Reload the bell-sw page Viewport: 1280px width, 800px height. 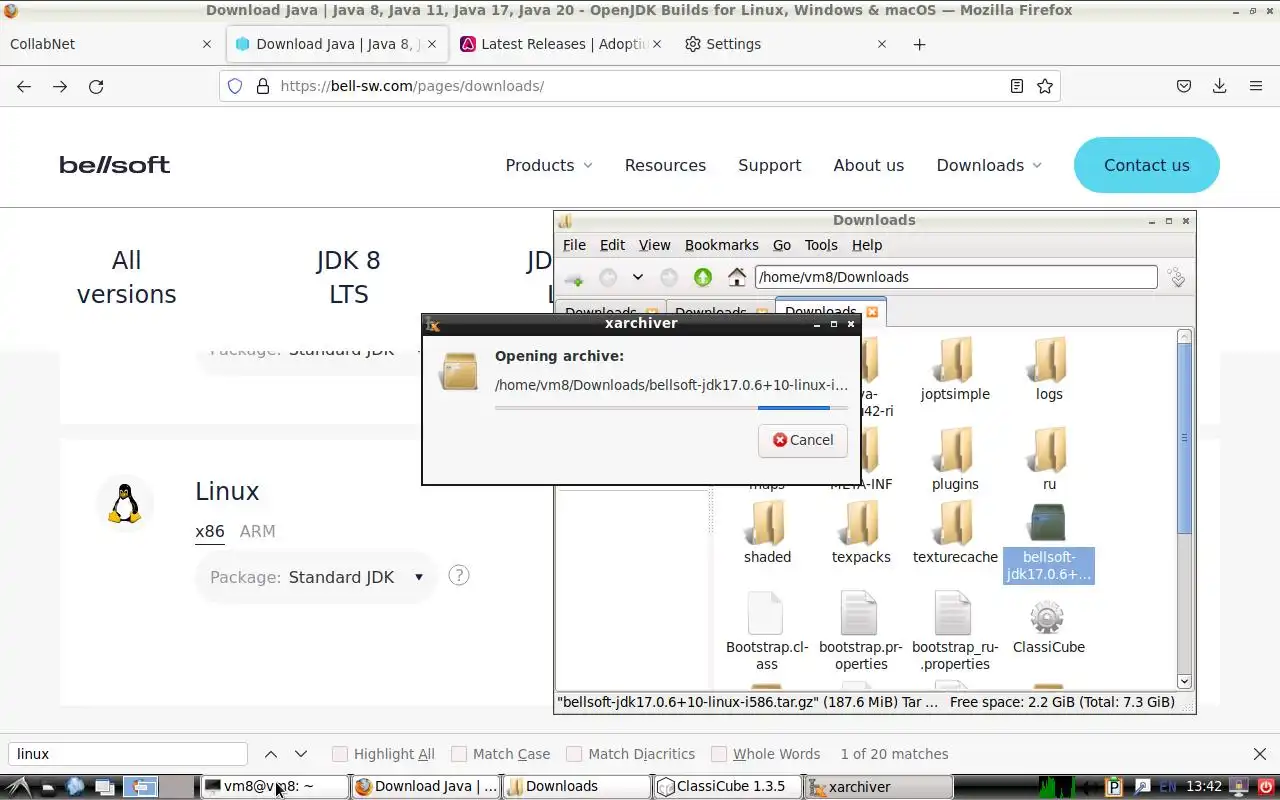96,86
